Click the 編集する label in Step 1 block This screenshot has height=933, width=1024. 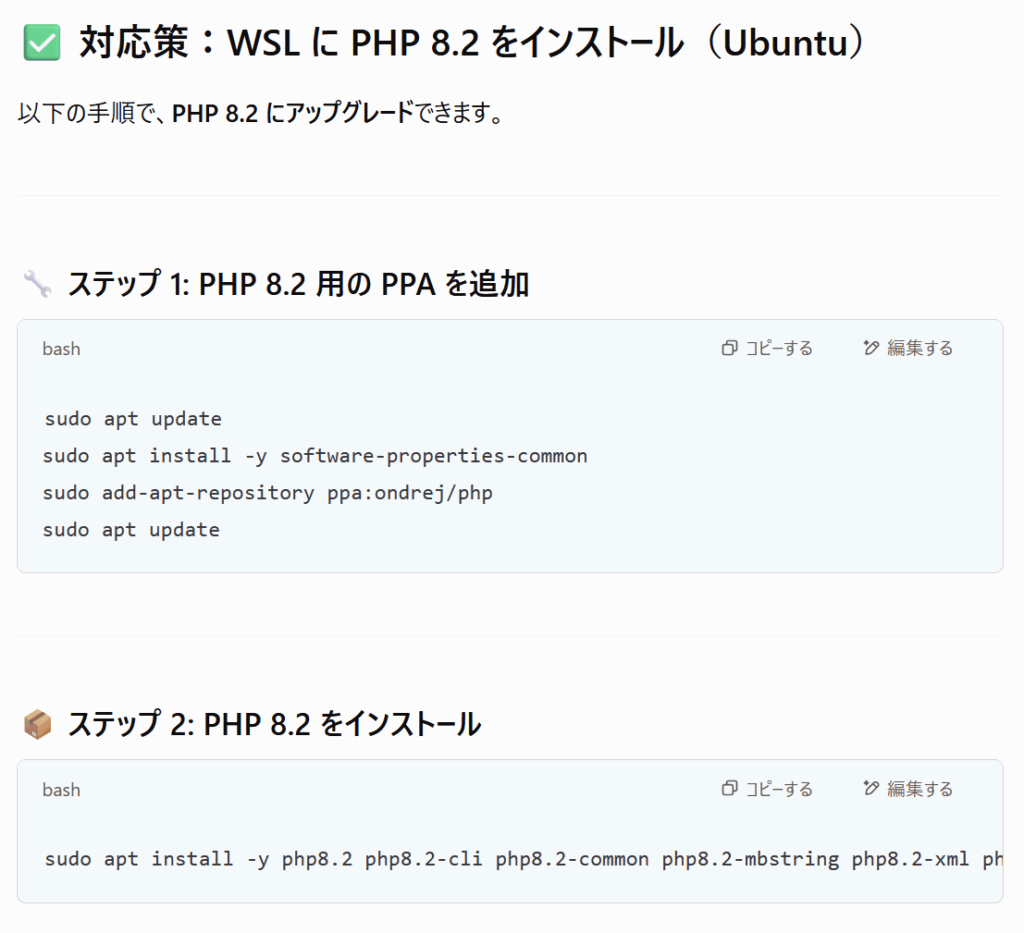pos(920,348)
